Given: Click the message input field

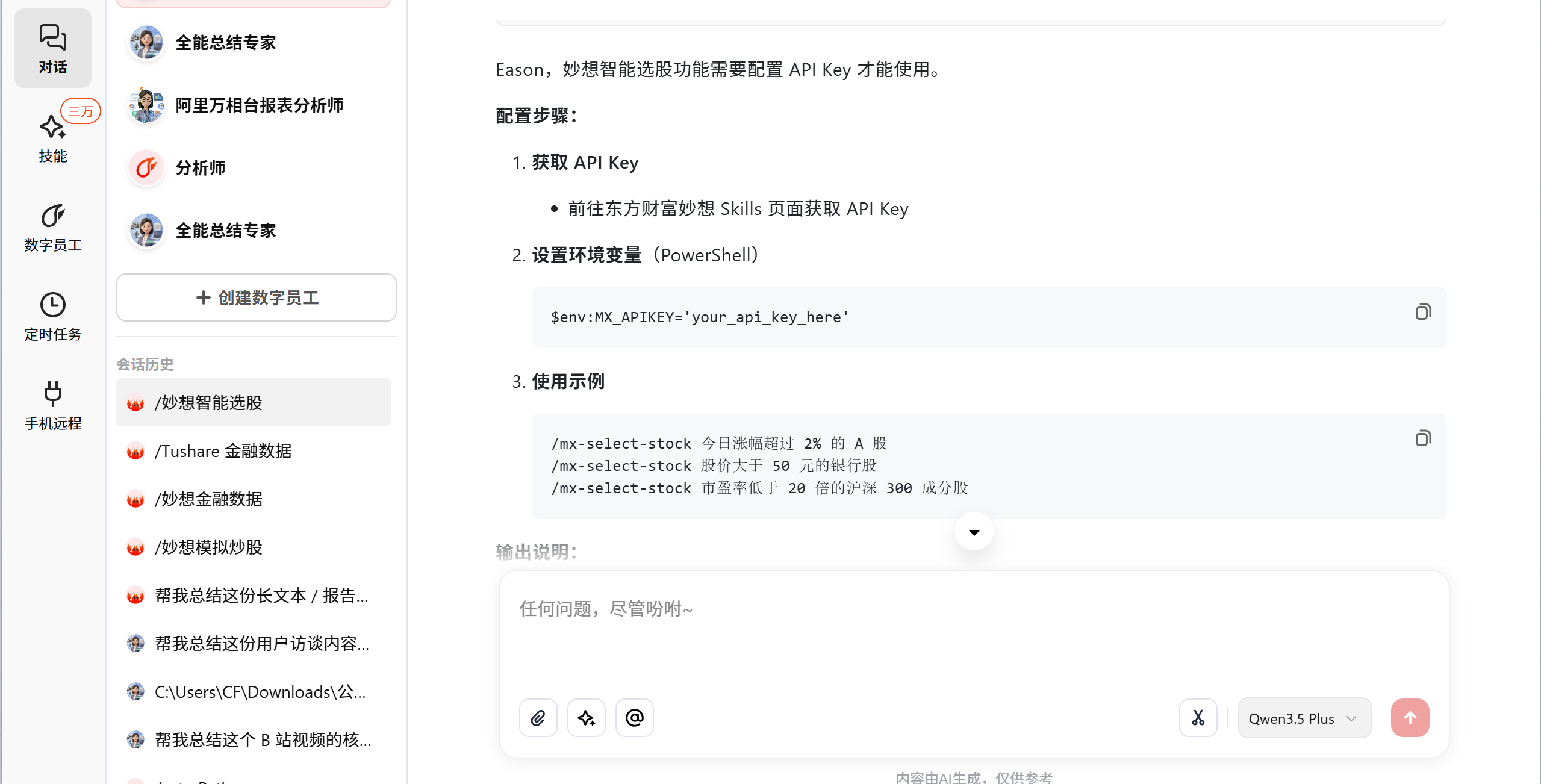Looking at the screenshot, I should tap(974, 632).
